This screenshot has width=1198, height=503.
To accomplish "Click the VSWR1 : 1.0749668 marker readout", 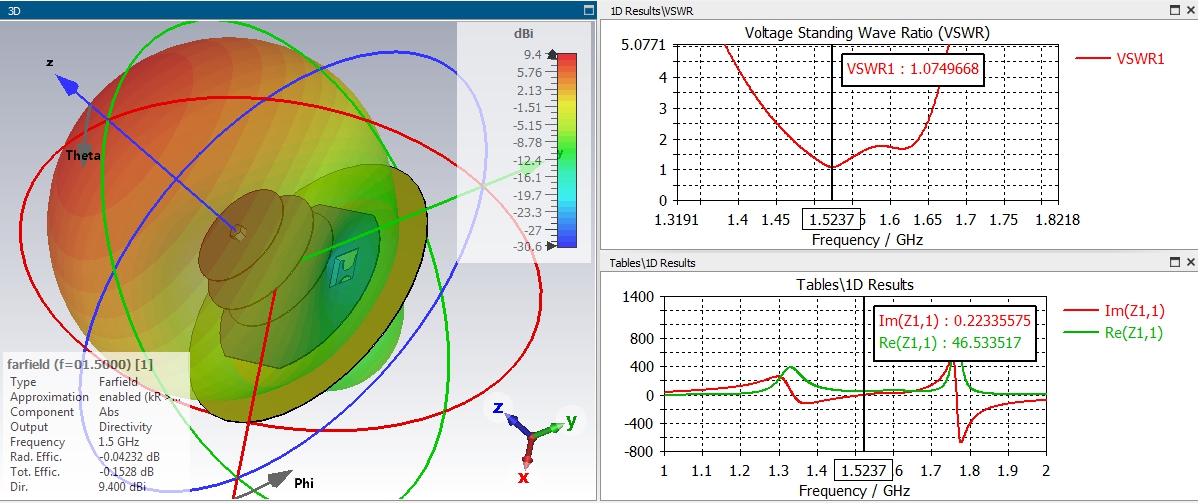I will pos(912,70).
